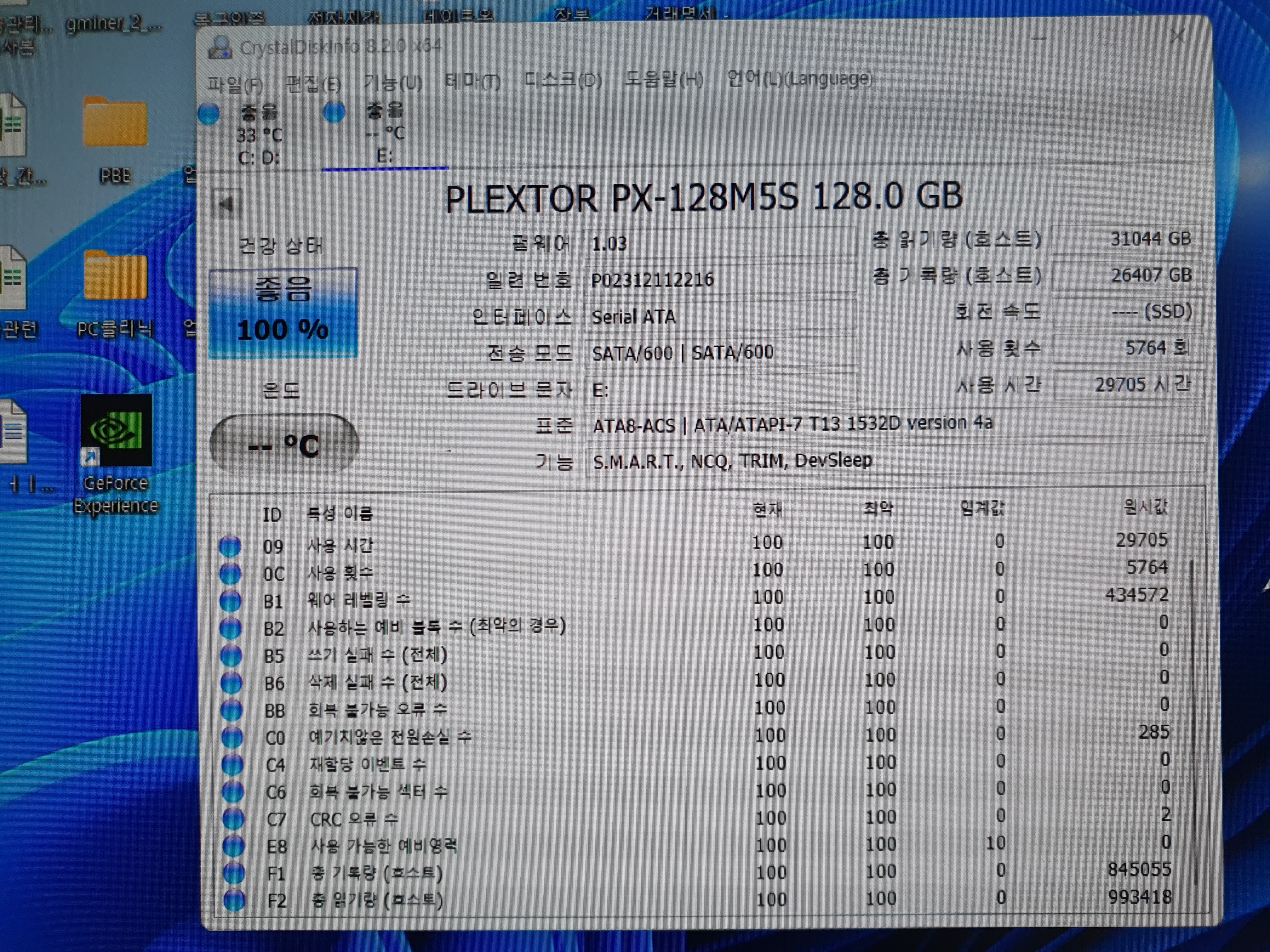
Task: Click total host reads value 31044 GB
Action: pos(1127,239)
